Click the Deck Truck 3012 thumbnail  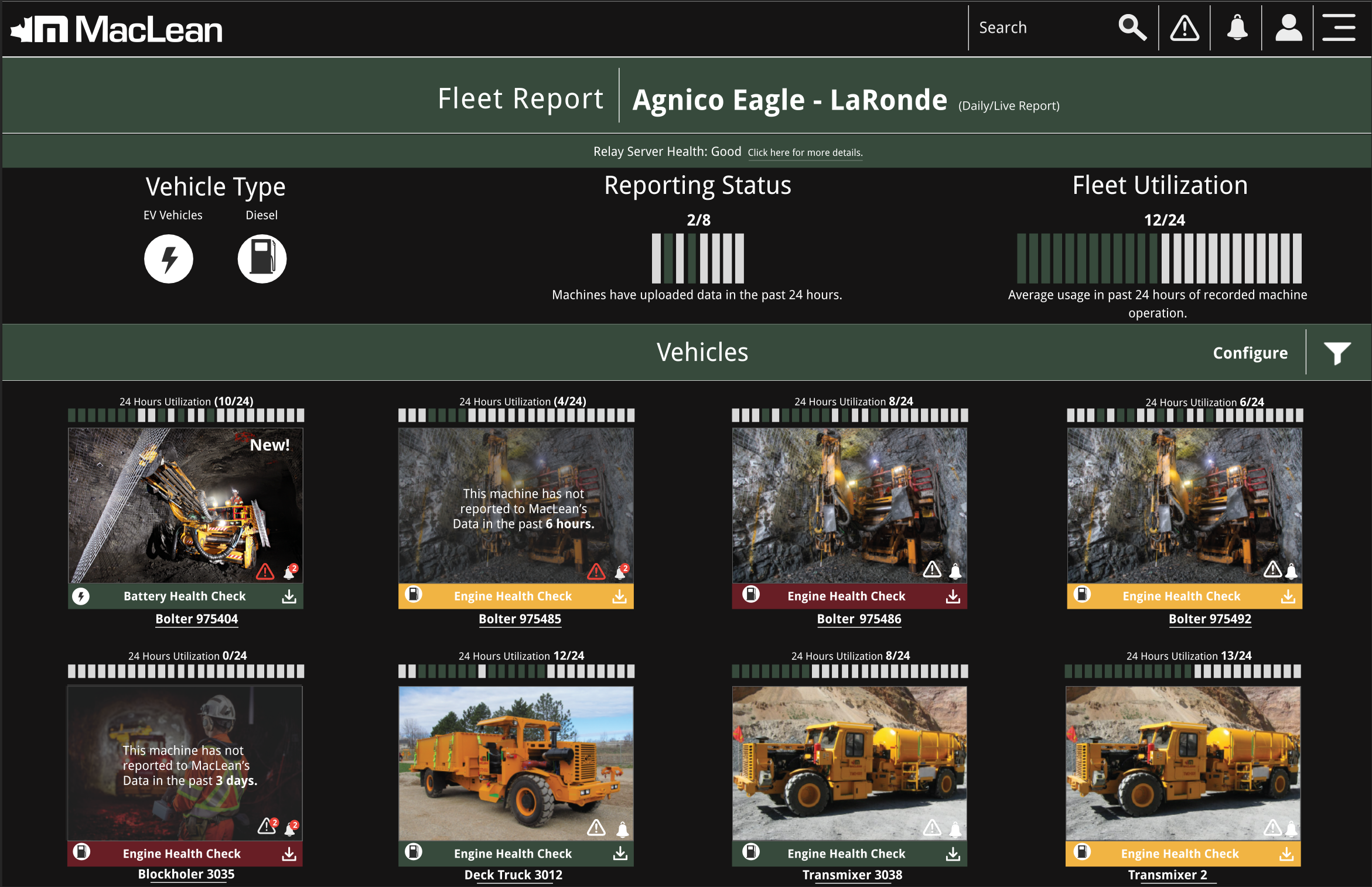(x=516, y=763)
